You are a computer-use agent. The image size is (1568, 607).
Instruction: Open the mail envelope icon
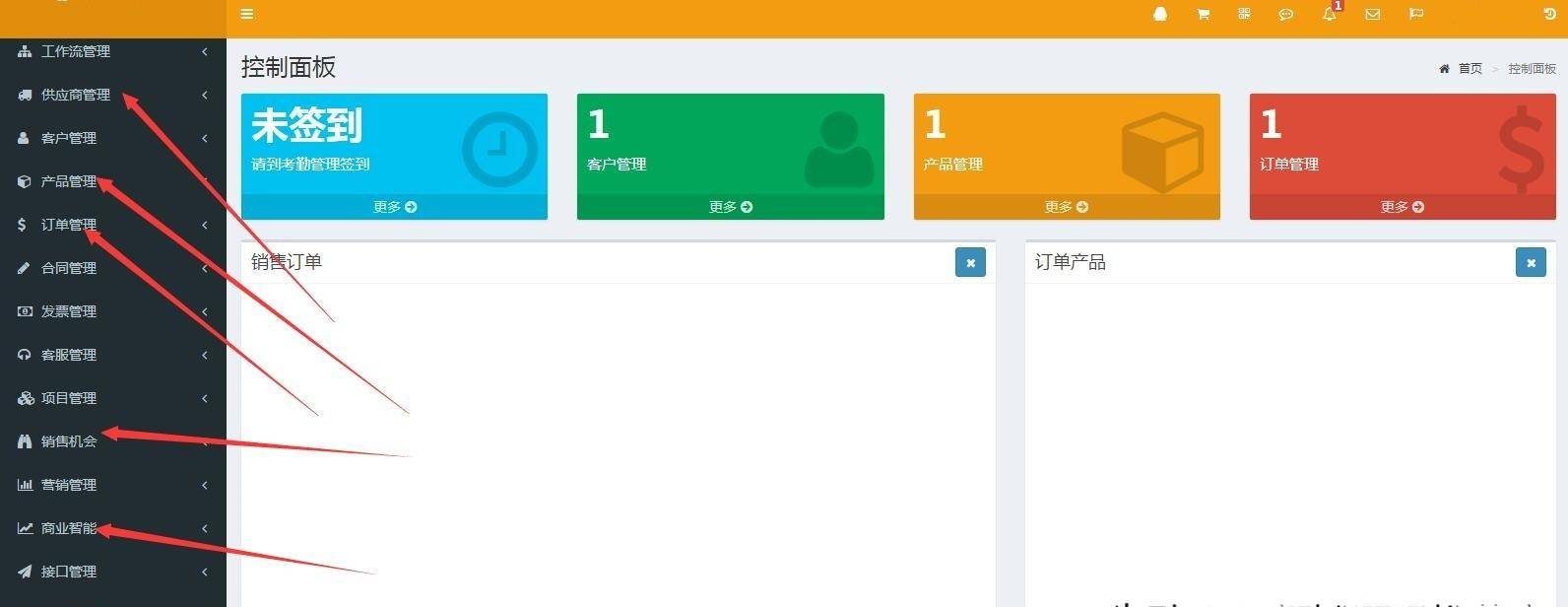(1372, 14)
